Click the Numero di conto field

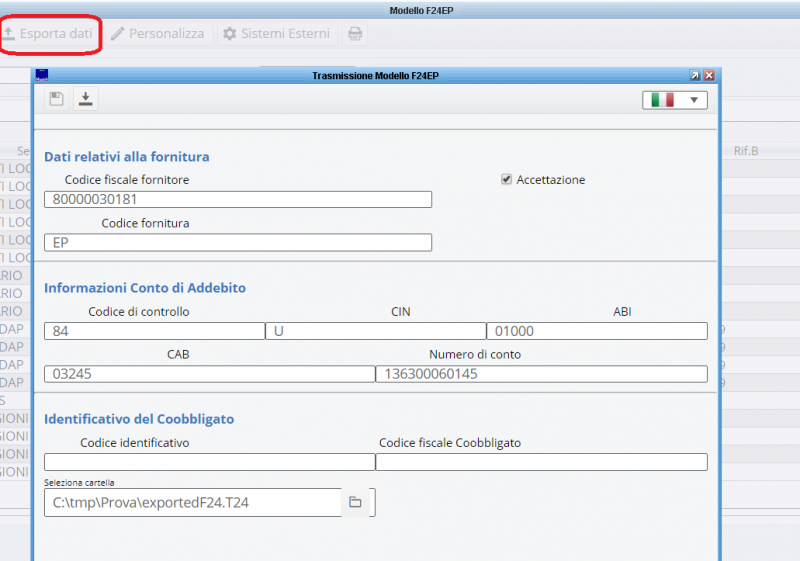[540, 374]
